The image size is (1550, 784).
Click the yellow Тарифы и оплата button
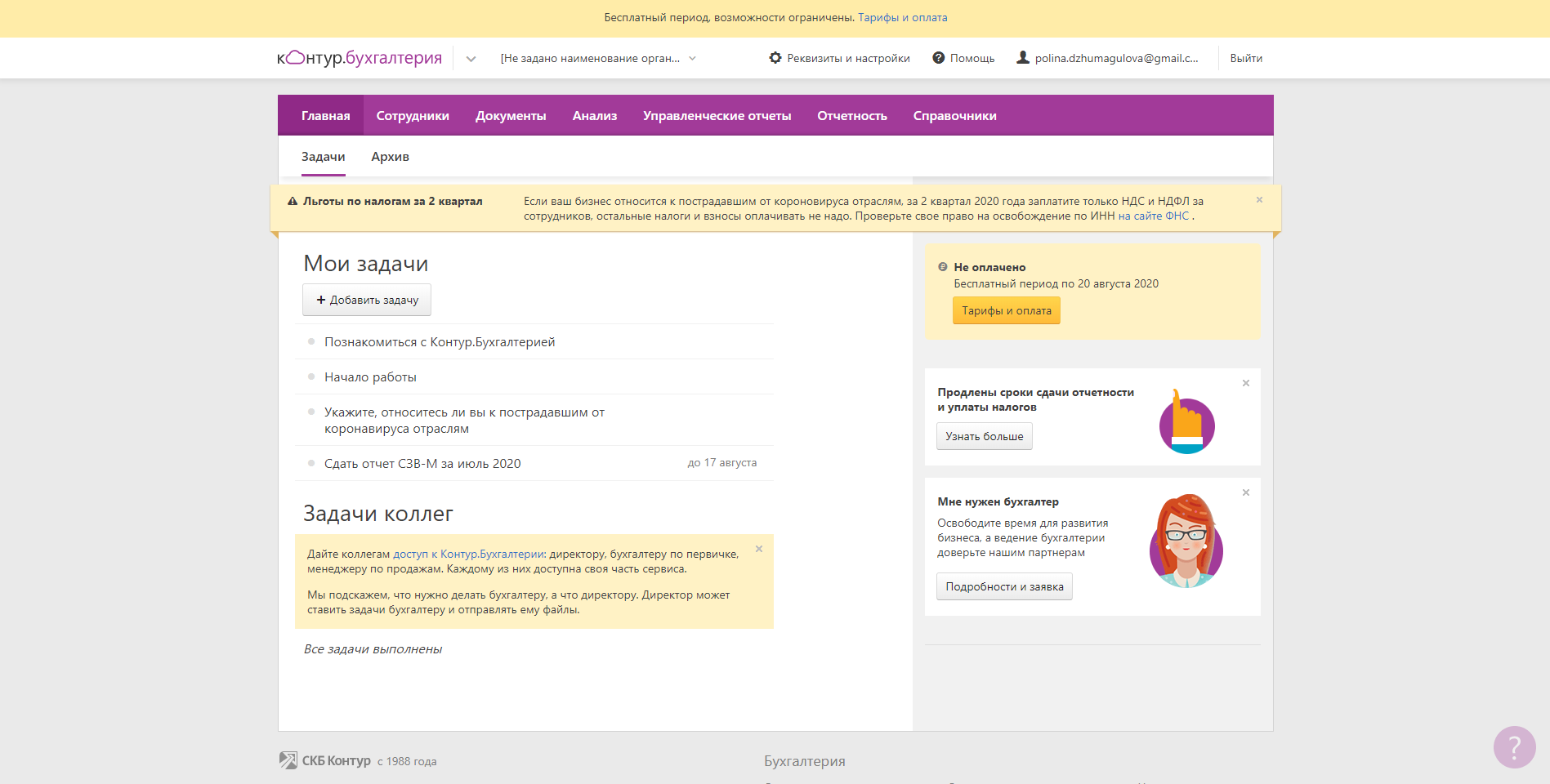[1007, 310]
